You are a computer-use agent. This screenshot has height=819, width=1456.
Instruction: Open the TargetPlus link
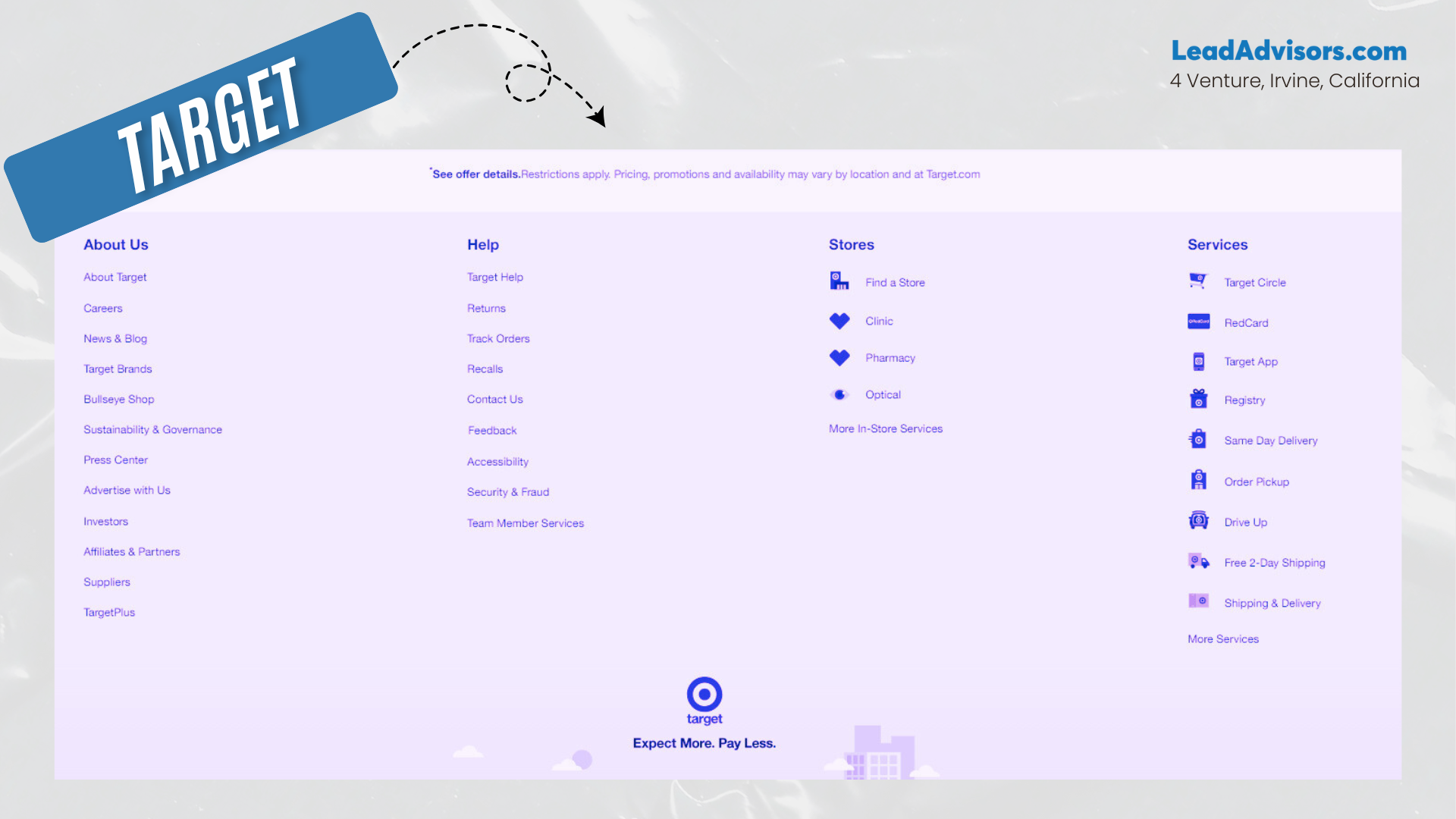(109, 613)
